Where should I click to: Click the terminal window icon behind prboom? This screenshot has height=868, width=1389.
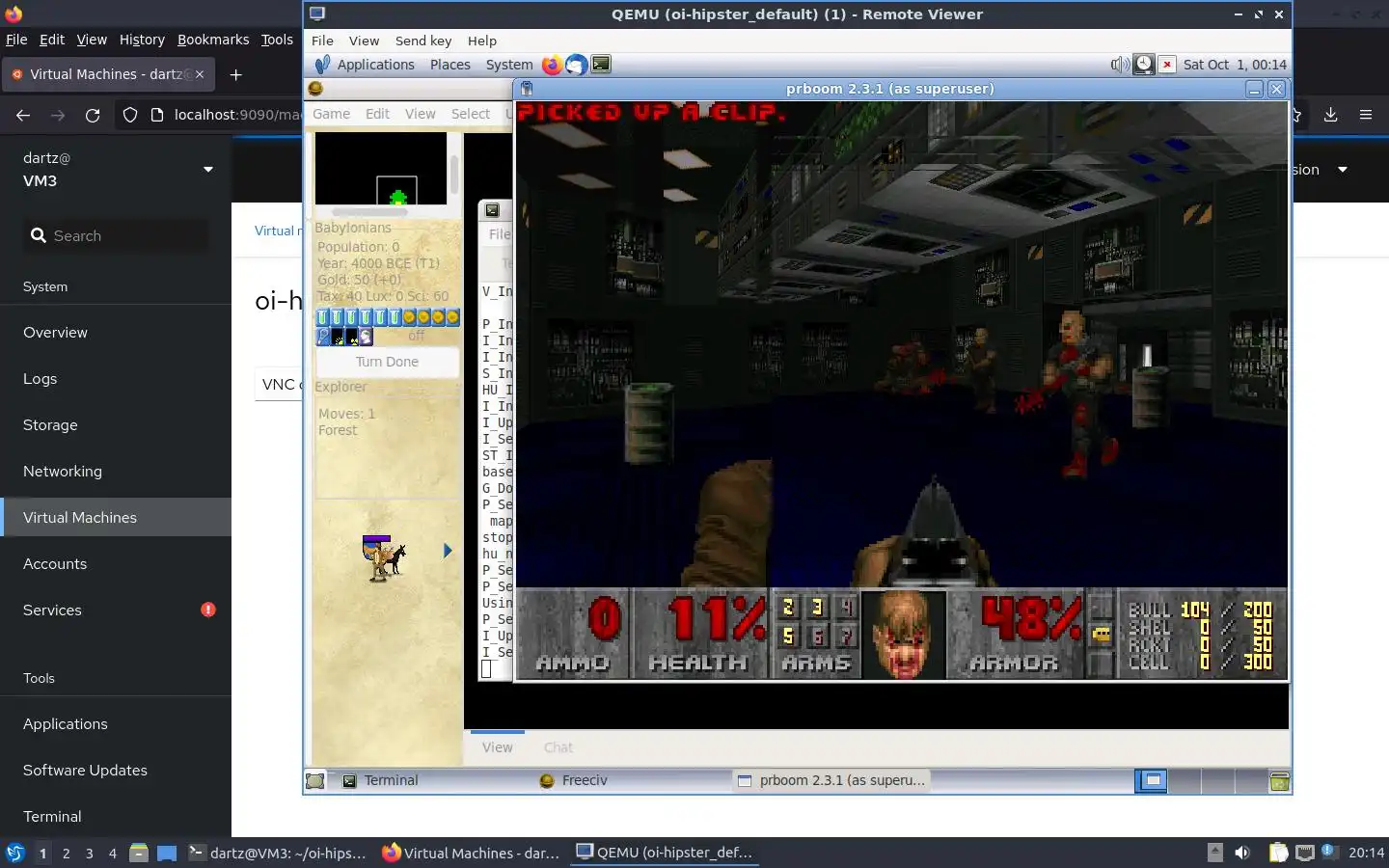pos(492,210)
